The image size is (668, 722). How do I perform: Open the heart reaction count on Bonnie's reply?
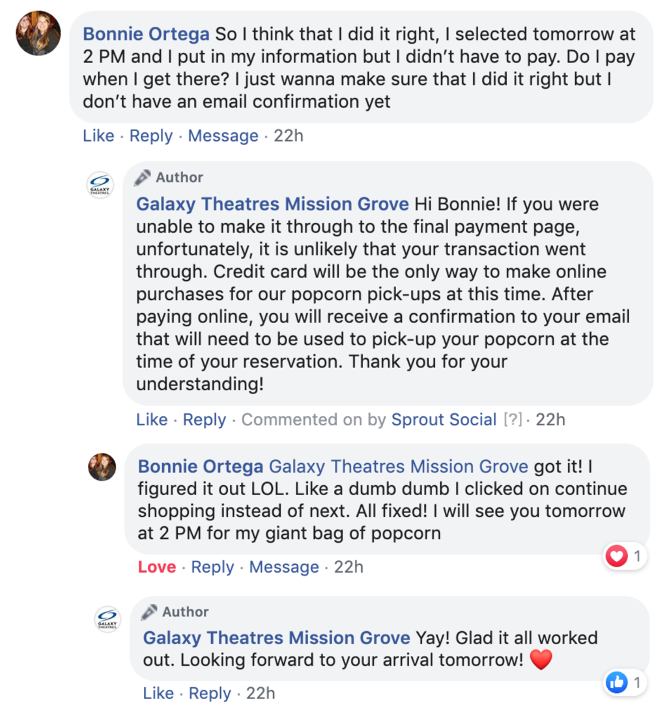(x=625, y=556)
